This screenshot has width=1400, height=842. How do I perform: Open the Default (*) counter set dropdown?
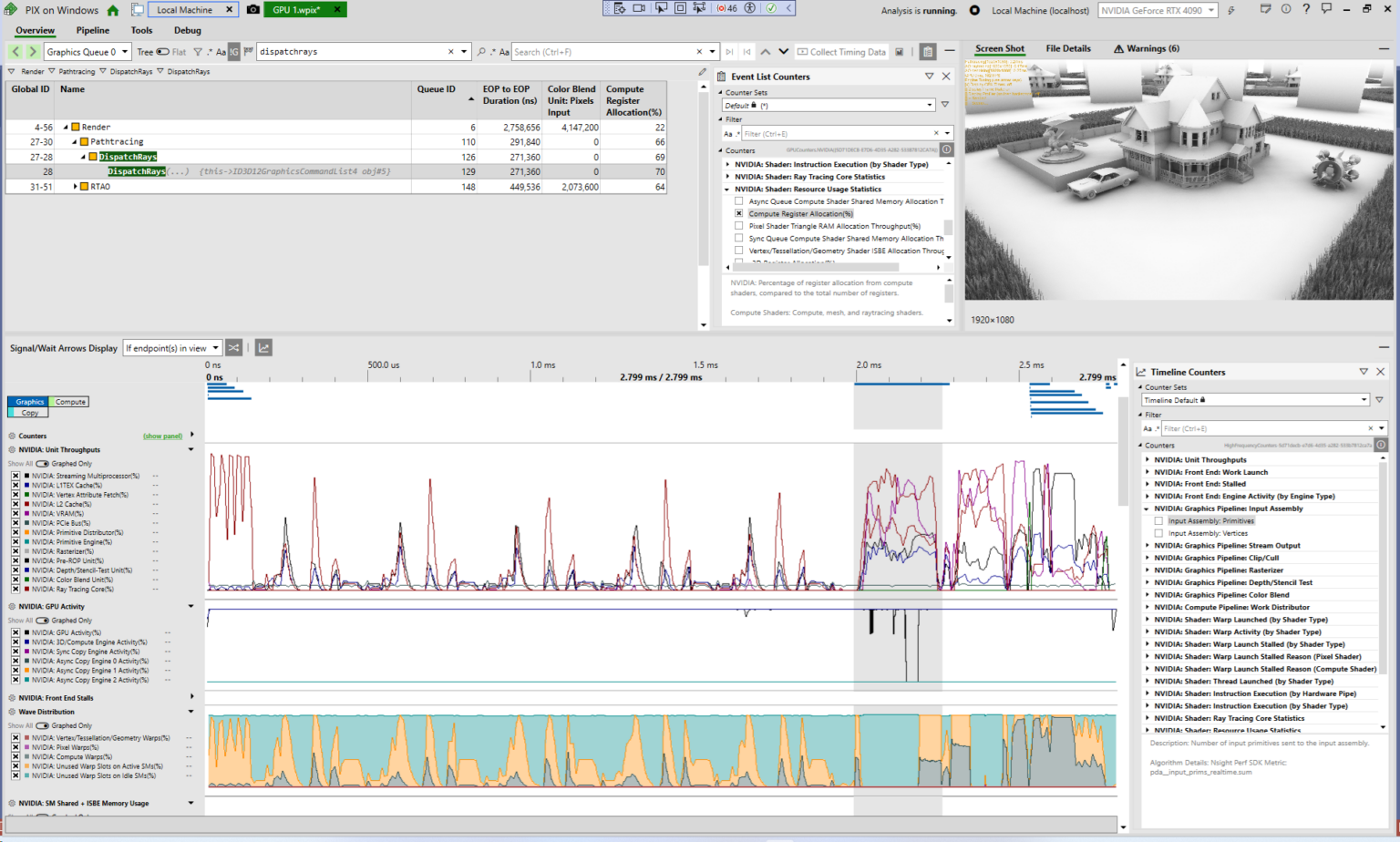829,105
